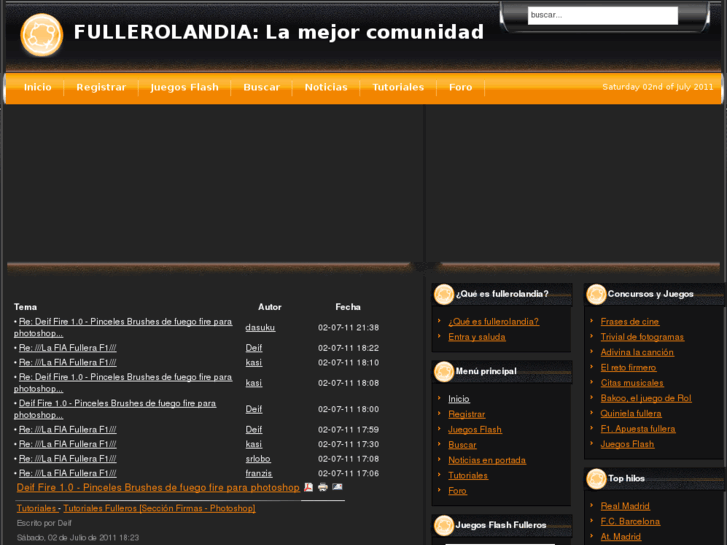
Task: Open Juegos Flash in the orange navigation bar
Action: (185, 87)
